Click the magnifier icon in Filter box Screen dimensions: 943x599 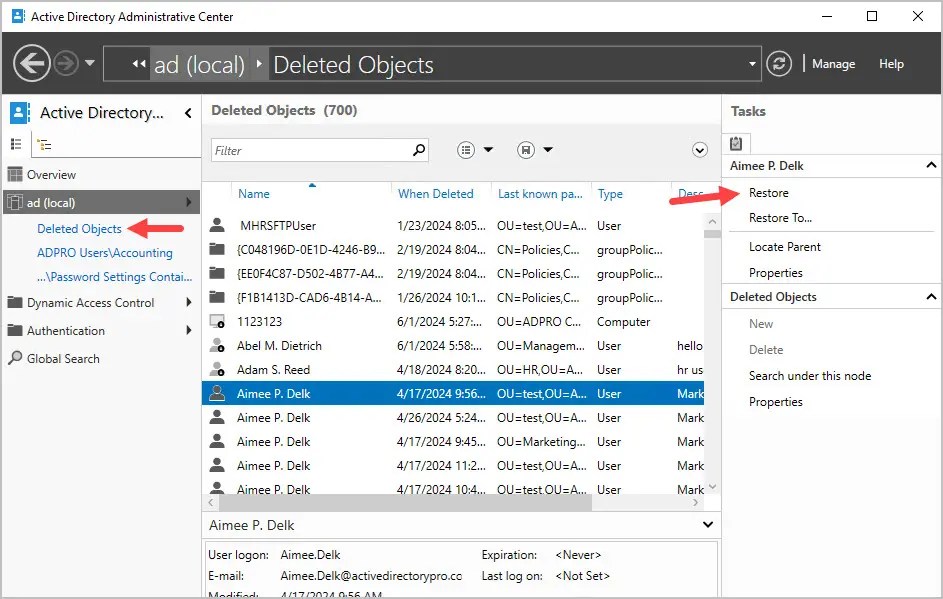419,150
